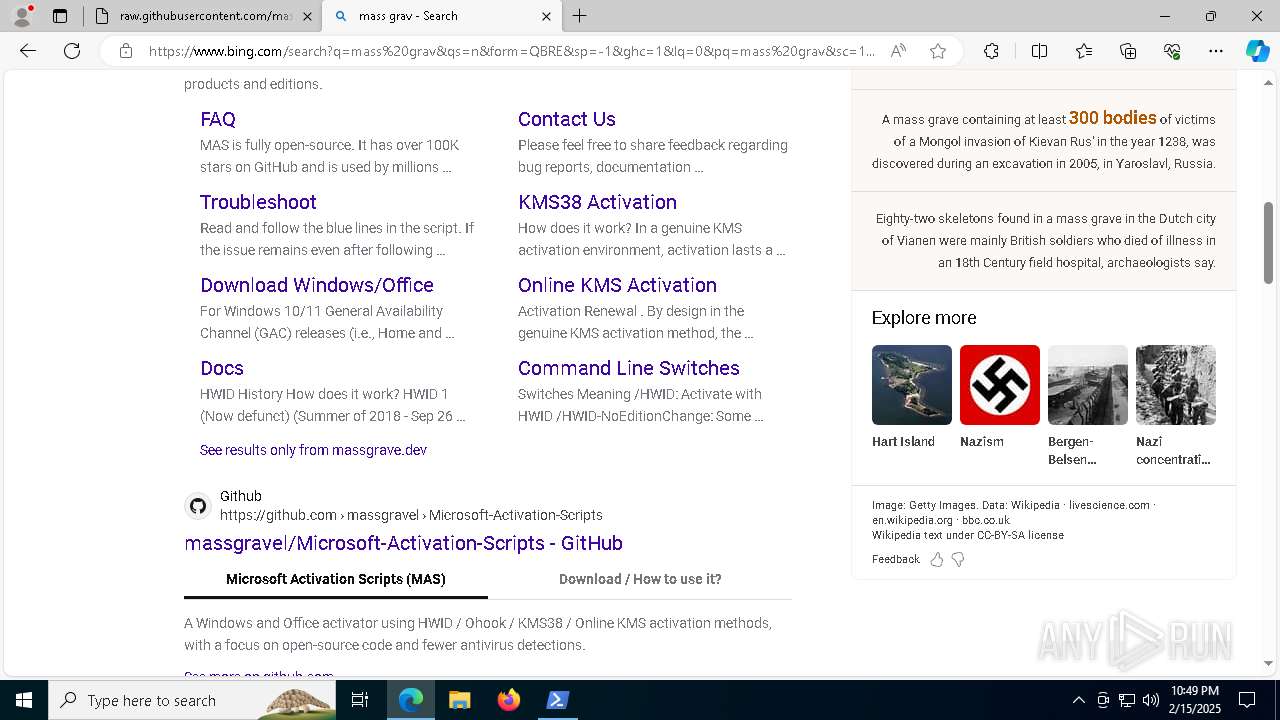The image size is (1280, 720).
Task: Open PowerShell from the taskbar
Action: [558, 700]
